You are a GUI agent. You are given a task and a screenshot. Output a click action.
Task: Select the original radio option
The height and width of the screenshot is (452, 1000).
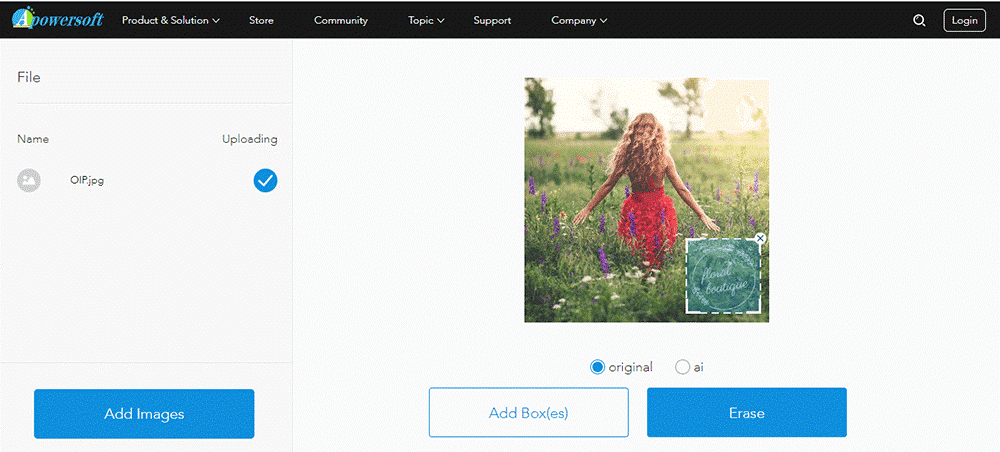pos(598,367)
